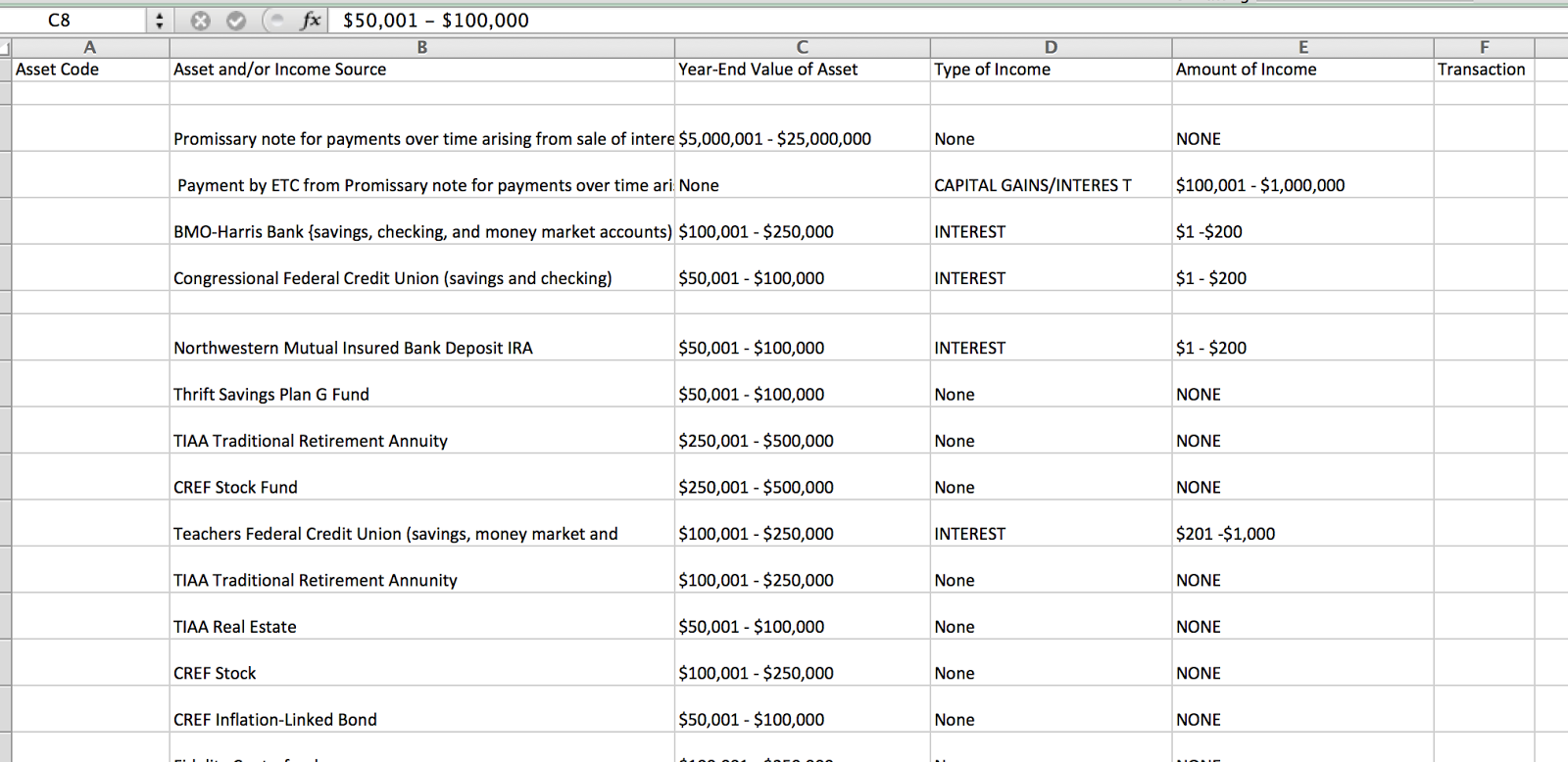Select the year-end value for CREF Stock Fund
1568x762 pixels.
(803, 477)
